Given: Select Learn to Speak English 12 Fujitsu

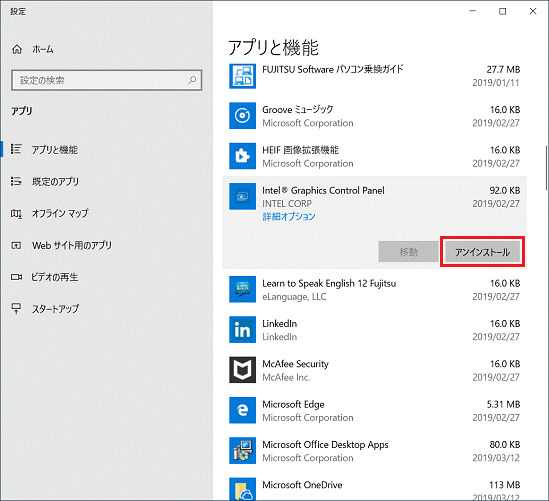Looking at the screenshot, I should click(x=329, y=283).
